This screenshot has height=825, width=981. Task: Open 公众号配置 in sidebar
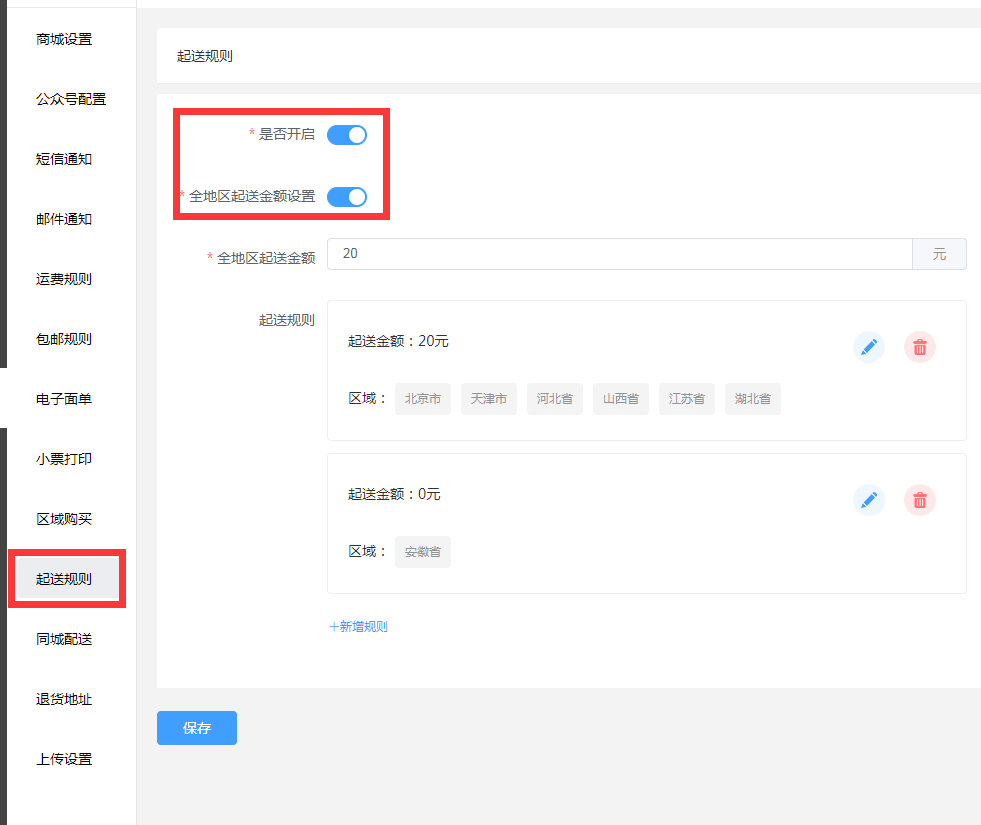[71, 99]
